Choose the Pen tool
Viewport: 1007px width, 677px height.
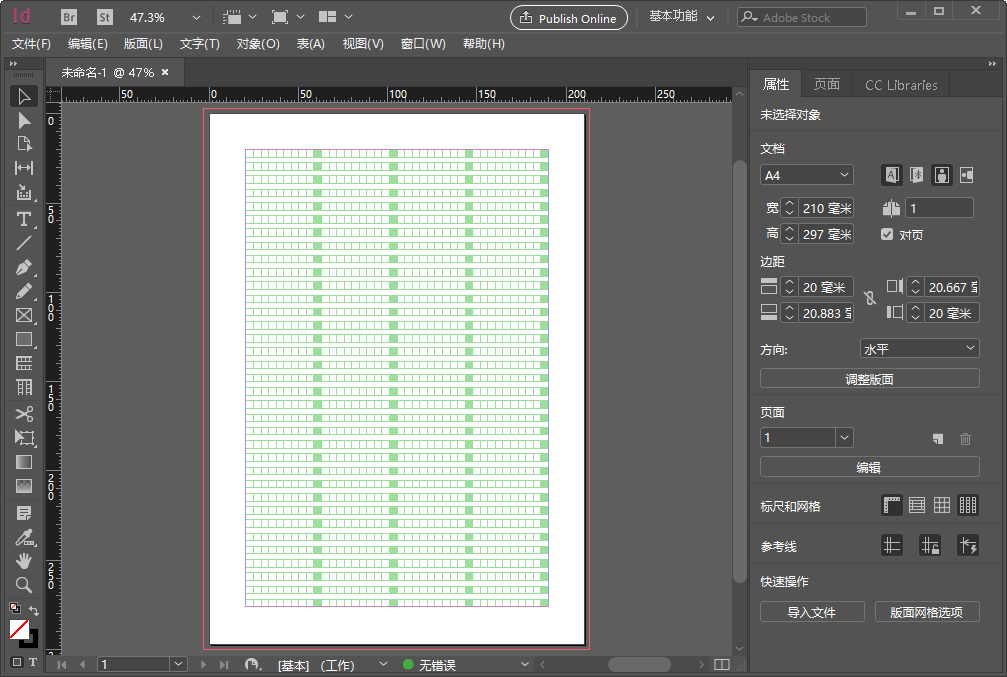24,267
